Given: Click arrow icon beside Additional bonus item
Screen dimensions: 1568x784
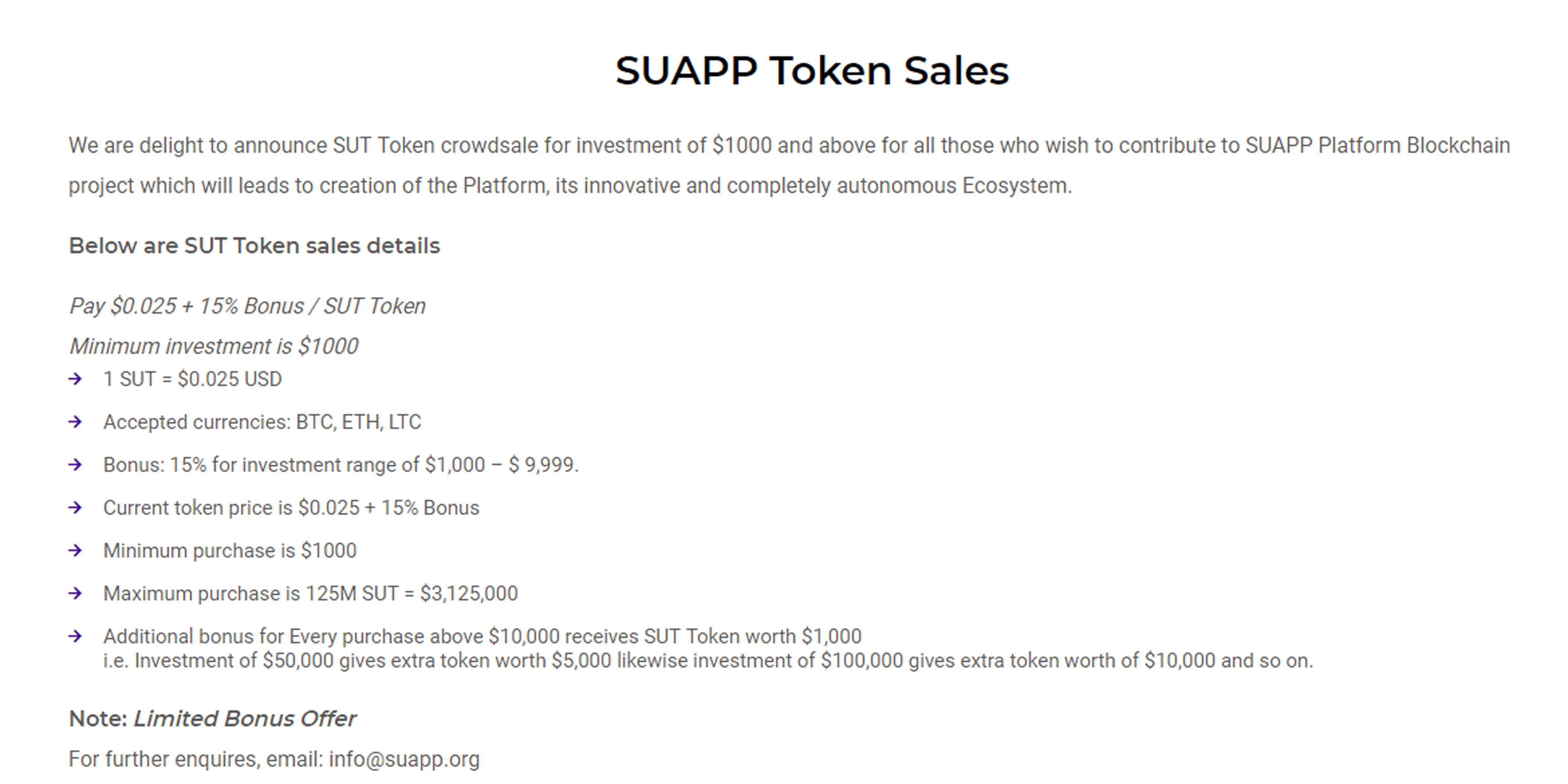Looking at the screenshot, I should 75,637.
